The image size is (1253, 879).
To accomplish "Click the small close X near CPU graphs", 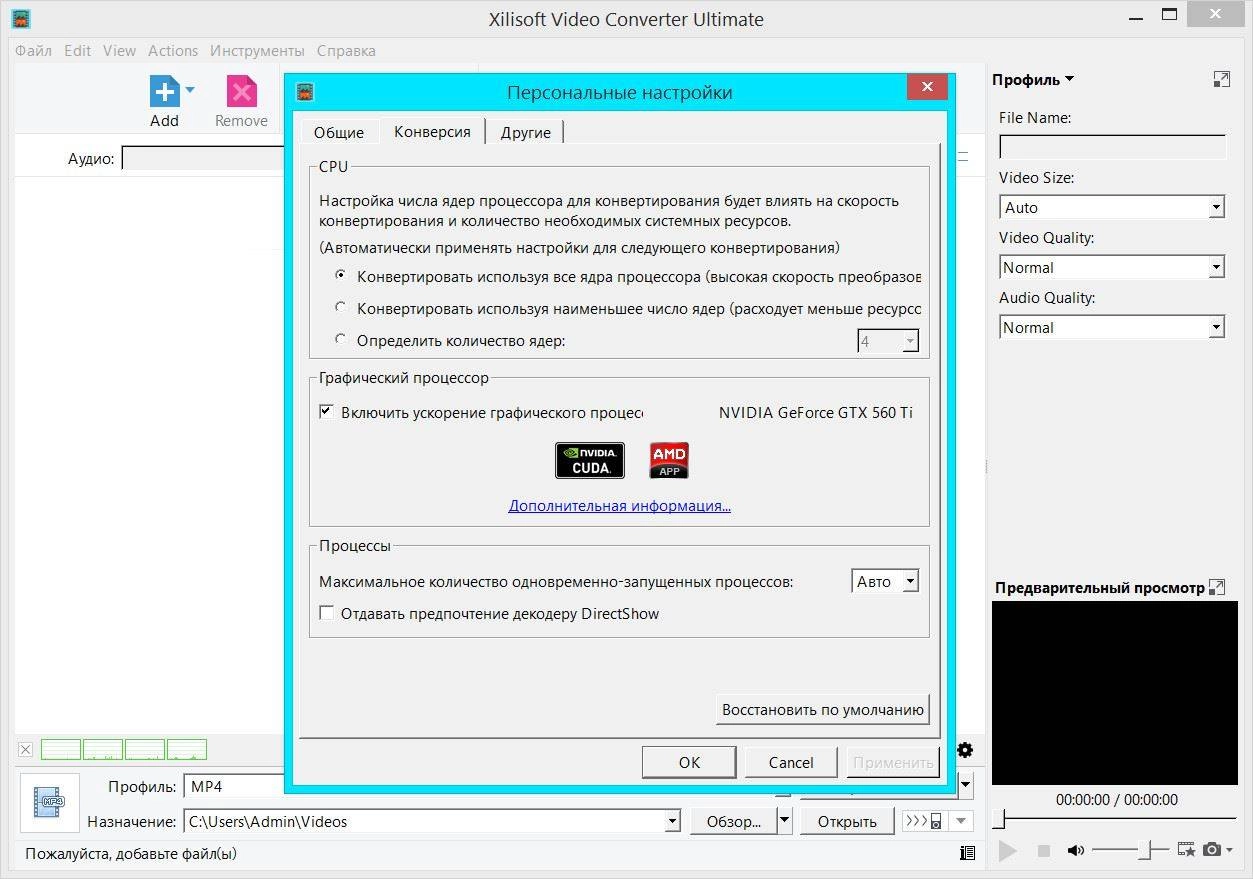I will point(26,749).
